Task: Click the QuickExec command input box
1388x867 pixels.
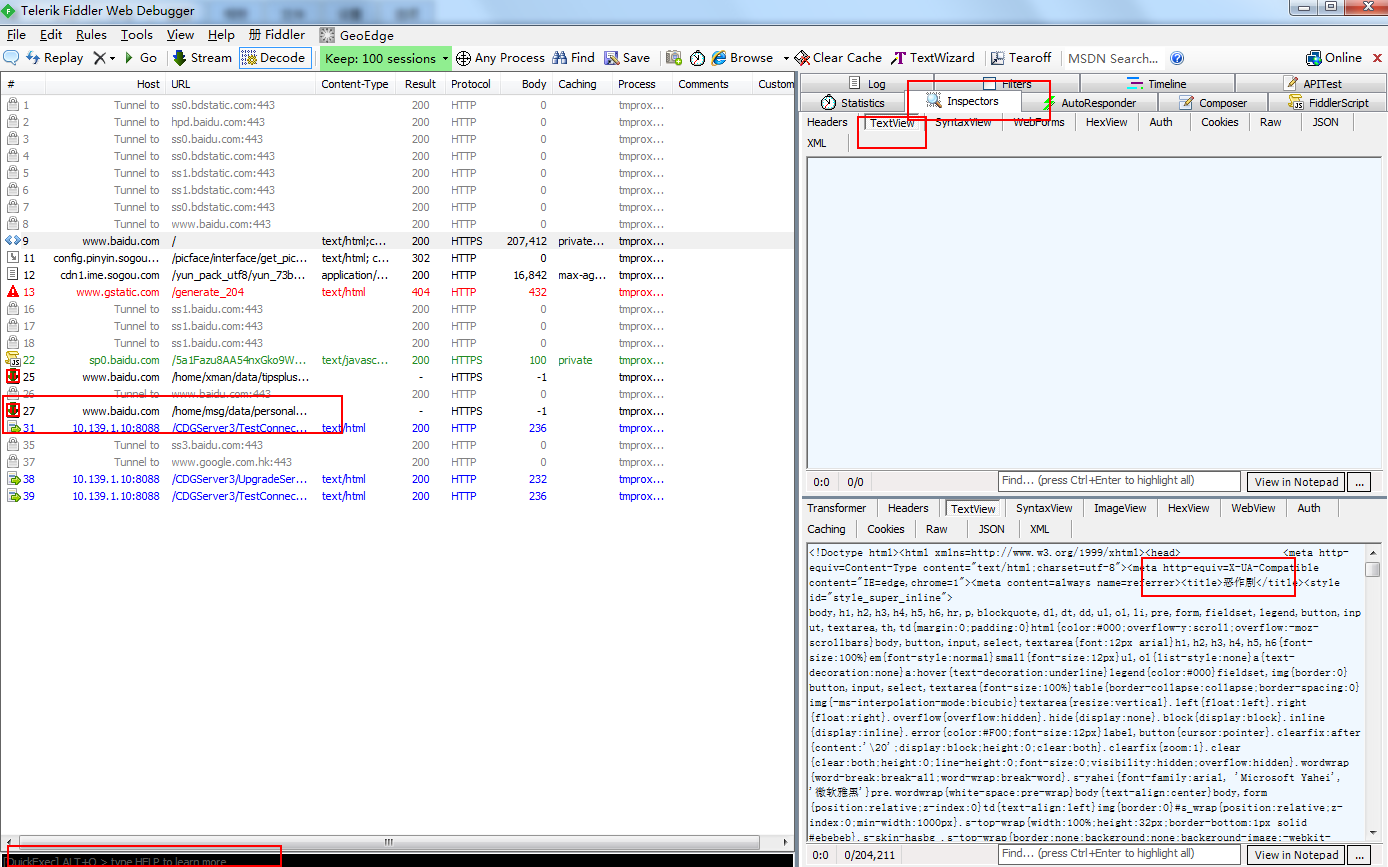Action: coord(398,860)
